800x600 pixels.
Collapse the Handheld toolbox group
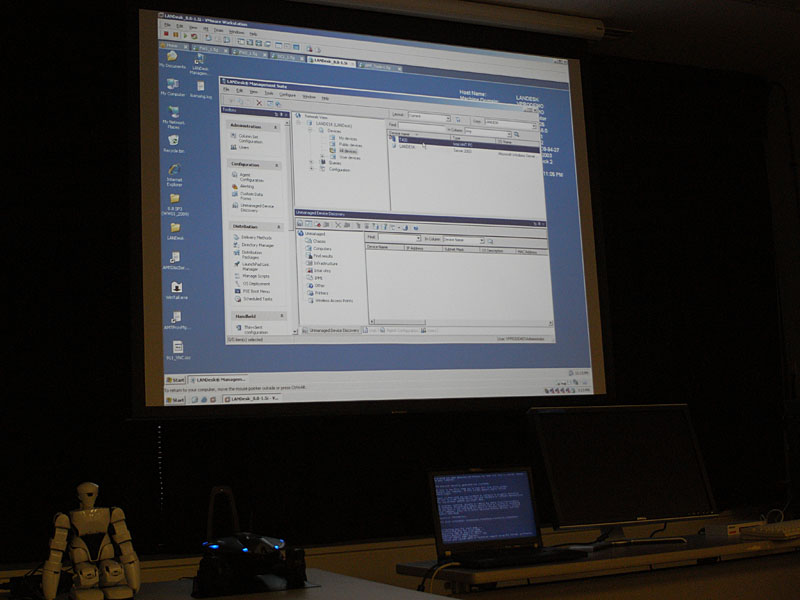click(282, 316)
